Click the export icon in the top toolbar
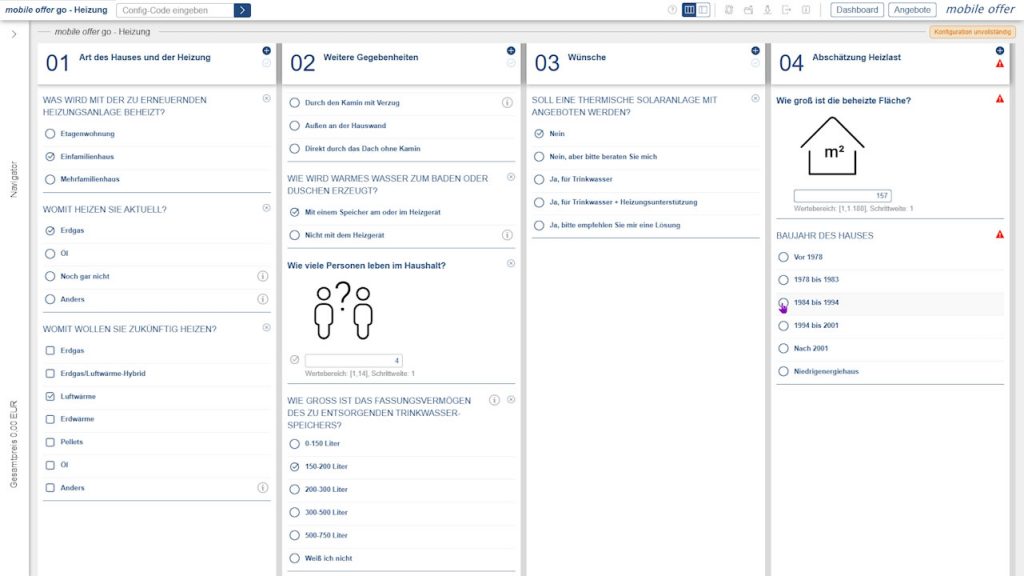1024x576 pixels. coord(786,9)
